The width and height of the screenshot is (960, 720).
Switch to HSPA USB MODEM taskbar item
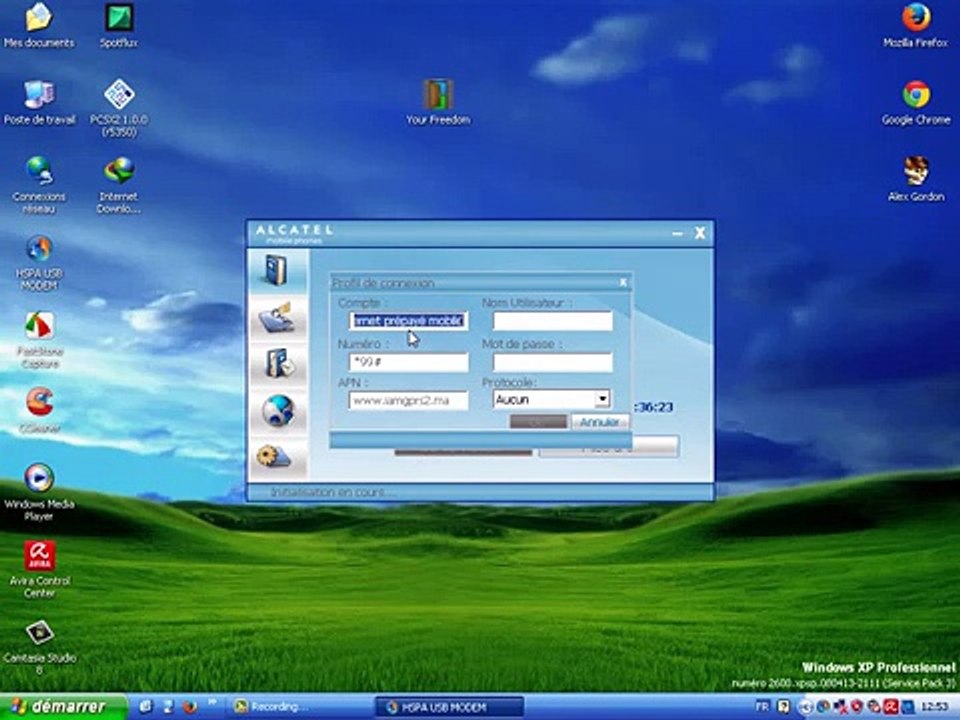[449, 707]
